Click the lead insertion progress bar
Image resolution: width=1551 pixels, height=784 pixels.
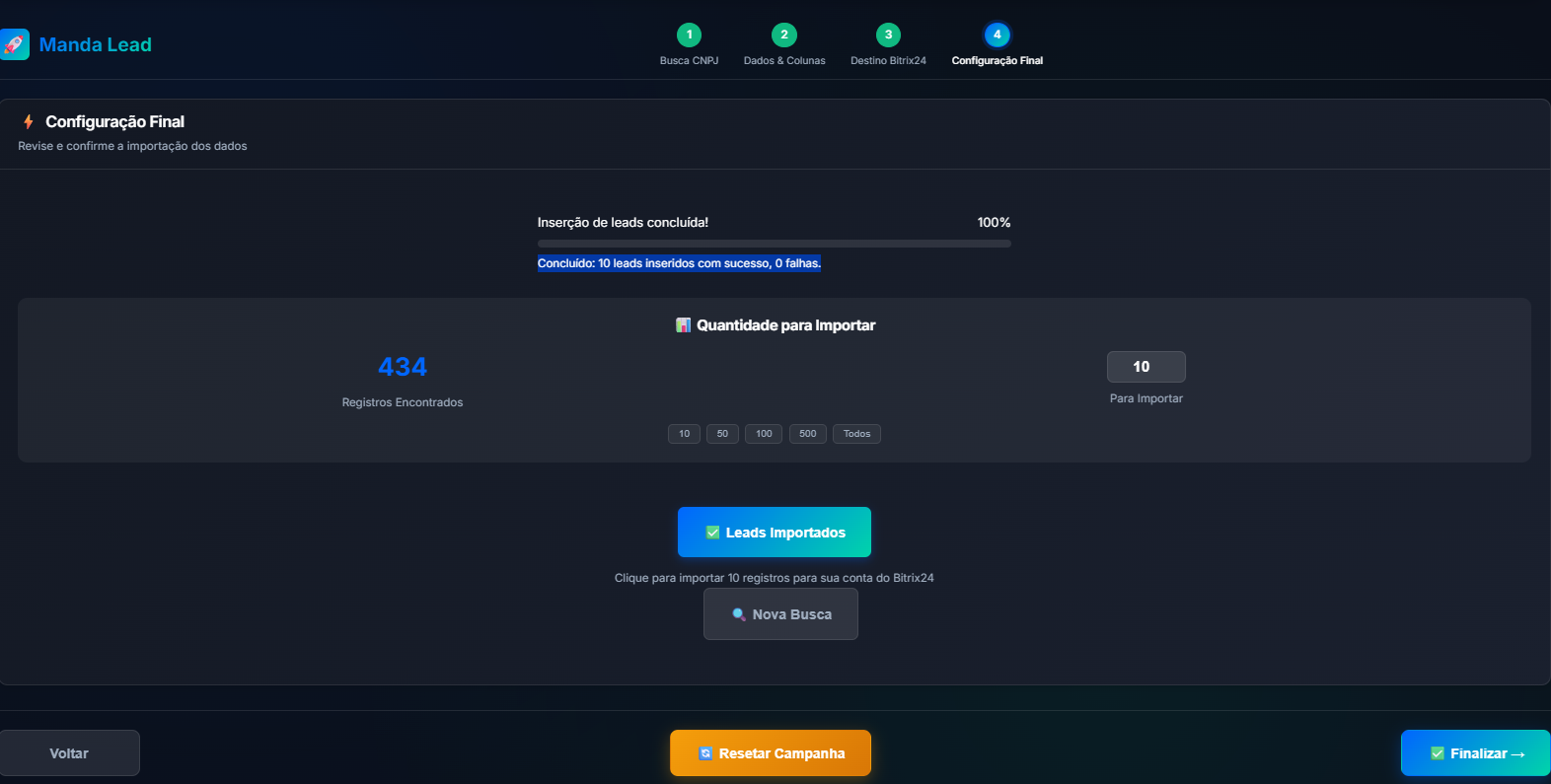[x=774, y=244]
